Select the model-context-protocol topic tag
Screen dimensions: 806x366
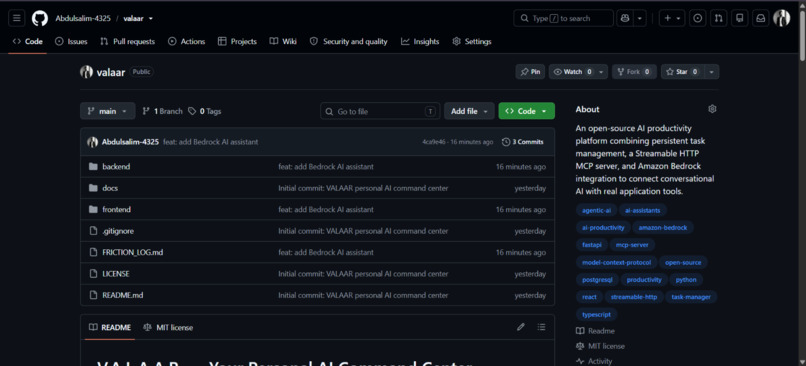click(616, 263)
